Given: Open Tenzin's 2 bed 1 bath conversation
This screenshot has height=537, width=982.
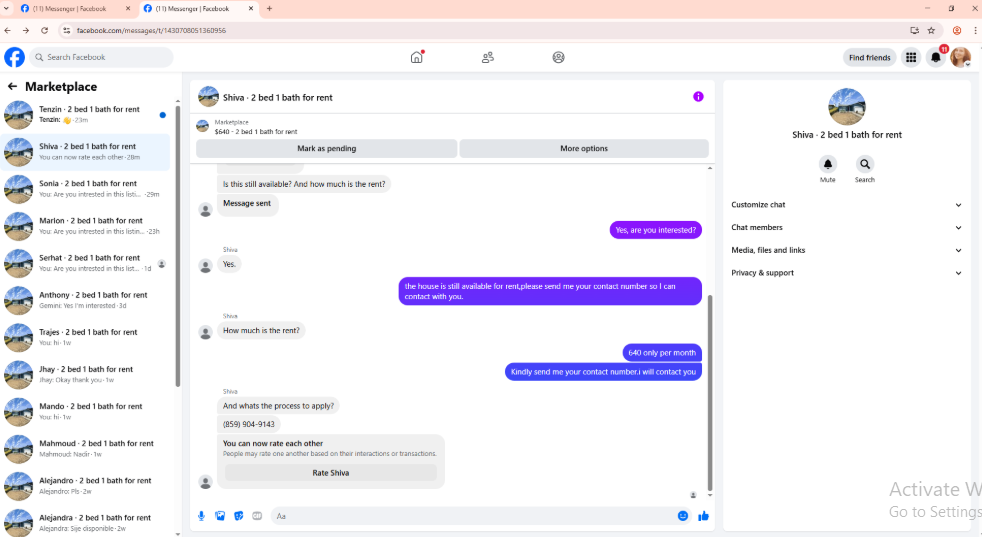Looking at the screenshot, I should tap(86, 115).
